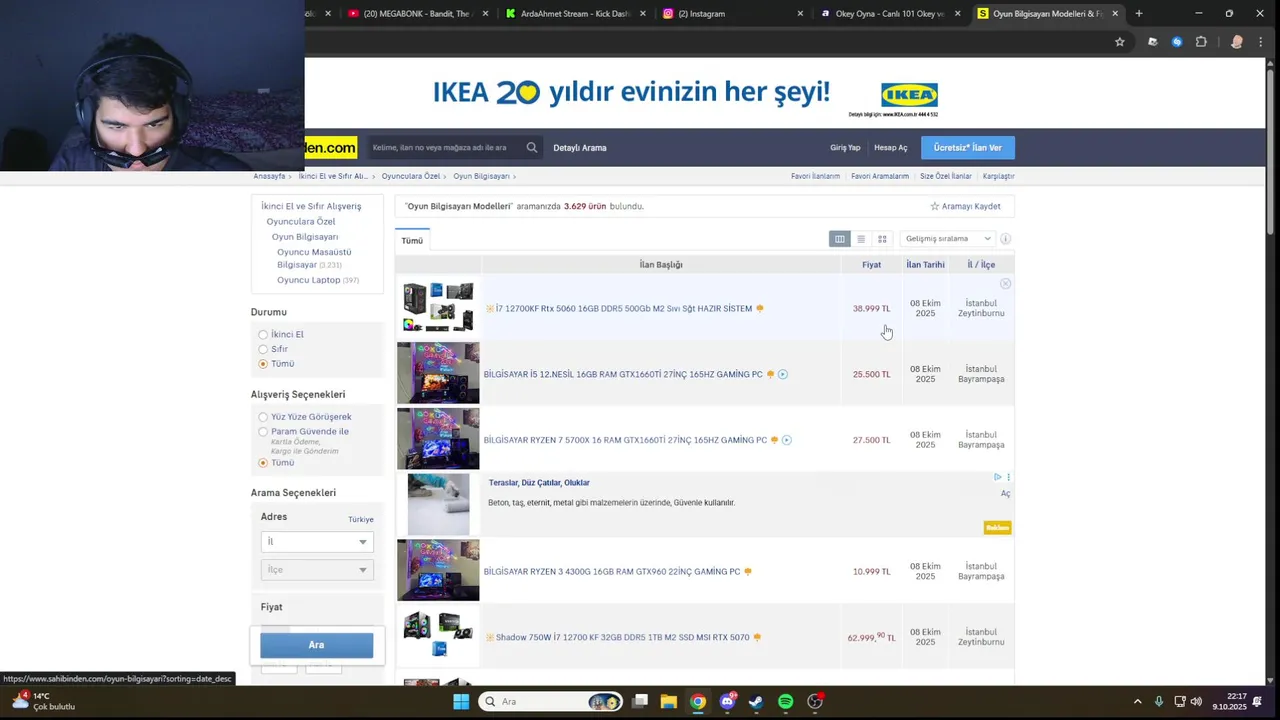Open a new browser tab with plus
Screen dimensions: 1280x720
pyautogui.click(x=1139, y=14)
